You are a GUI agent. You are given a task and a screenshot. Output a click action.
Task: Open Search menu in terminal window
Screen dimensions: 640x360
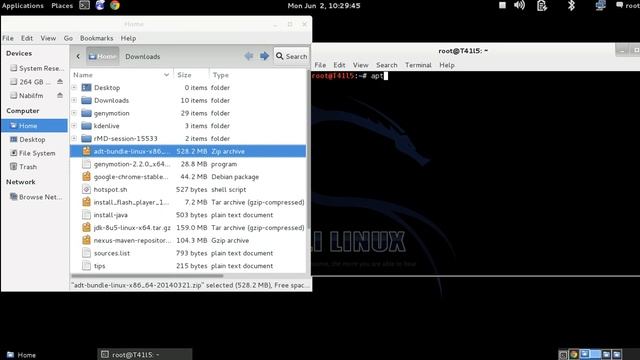(x=387, y=65)
